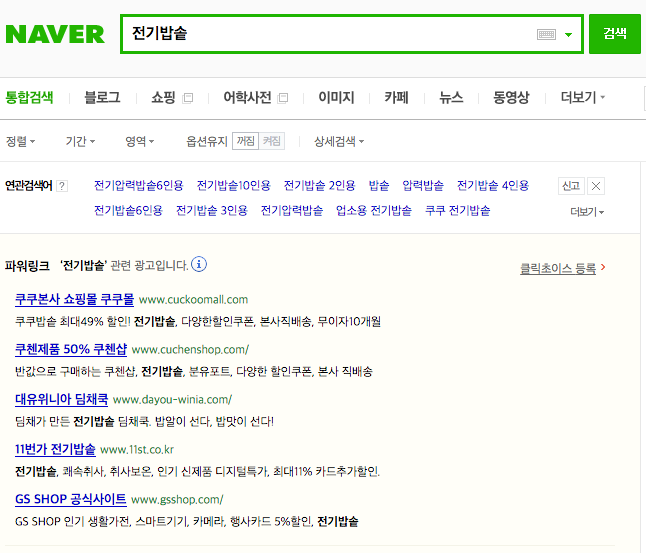Click the www.cuckoomall.com URL
Viewport: 646px width, 553px height.
coord(193,300)
